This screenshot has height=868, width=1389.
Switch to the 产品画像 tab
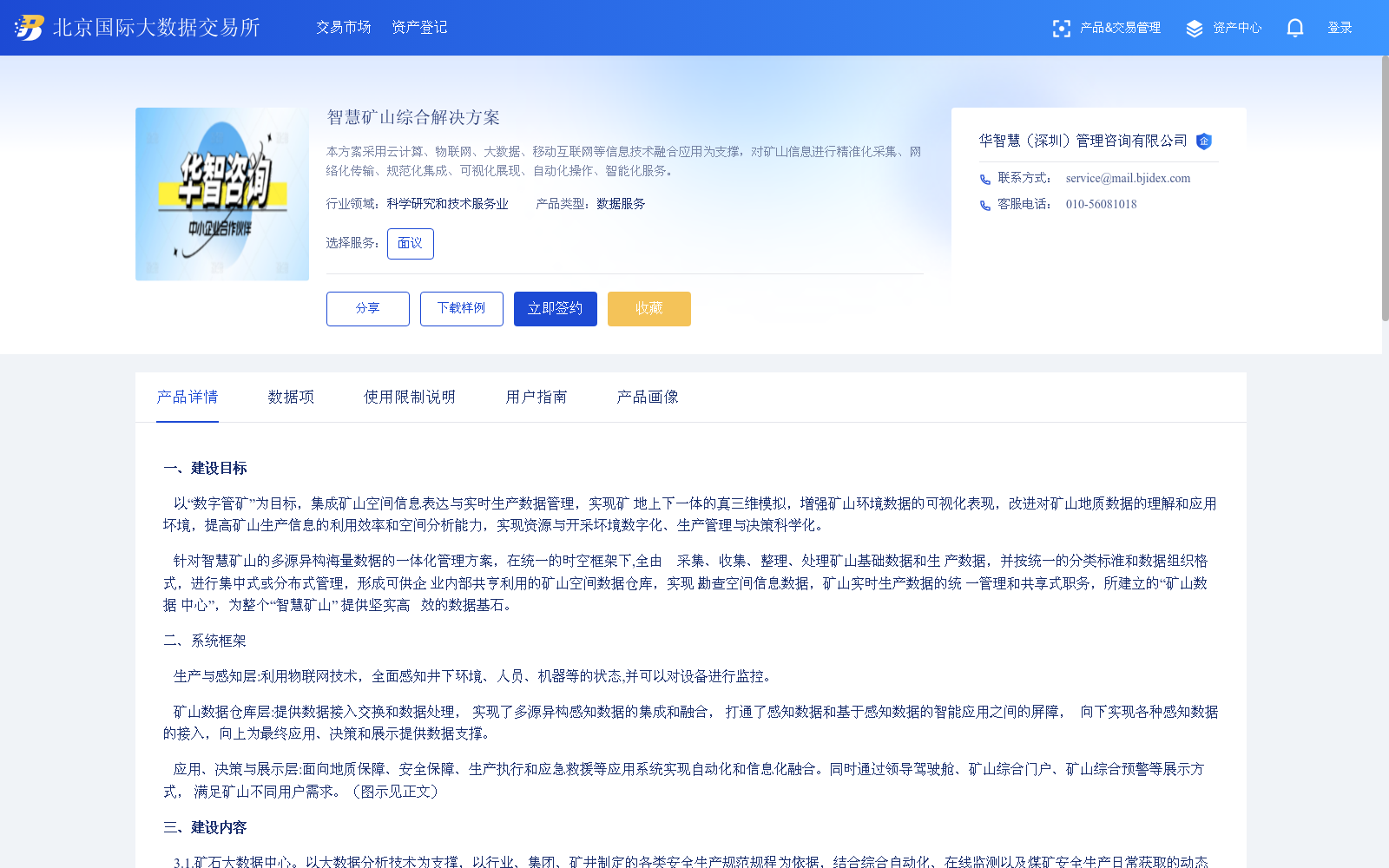tap(648, 398)
